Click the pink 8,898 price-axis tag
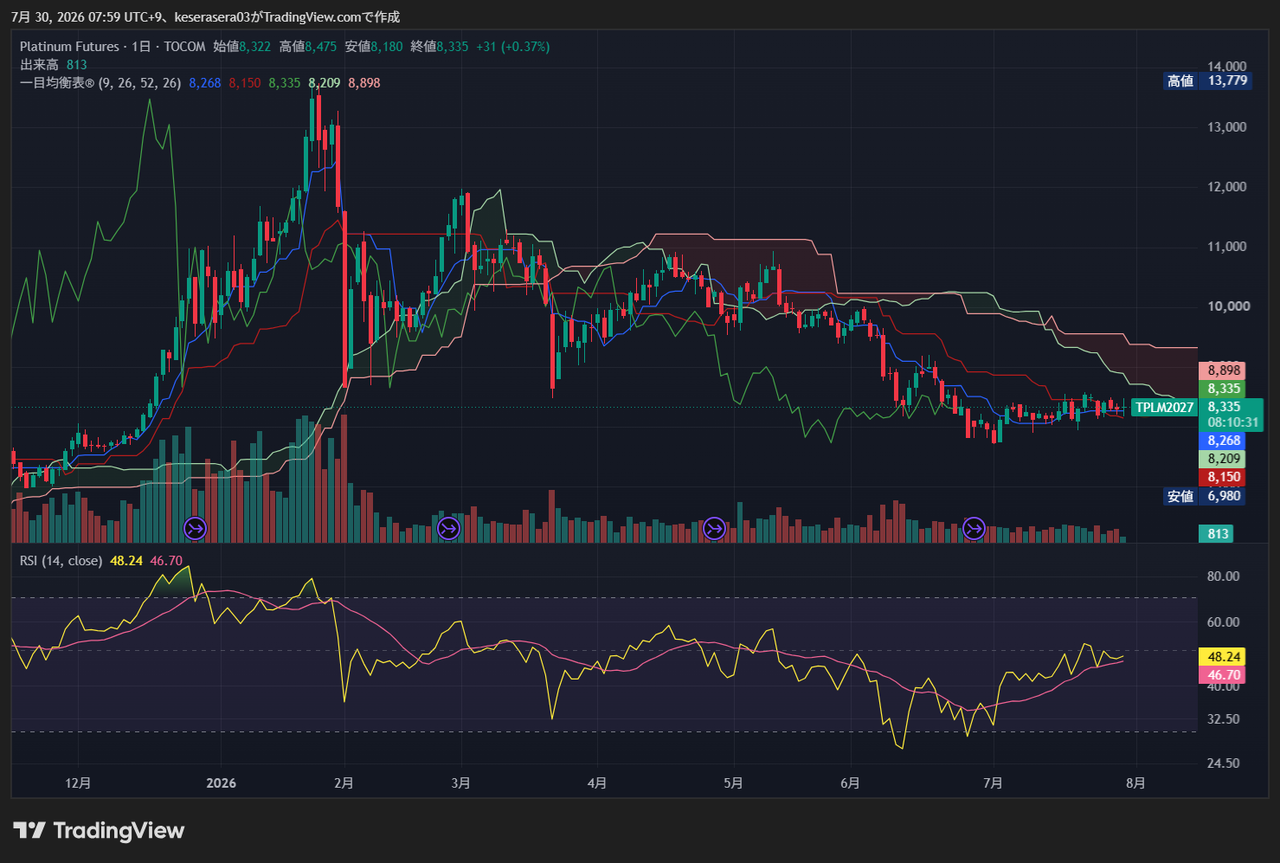Viewport: 1280px width, 863px height. [1223, 371]
